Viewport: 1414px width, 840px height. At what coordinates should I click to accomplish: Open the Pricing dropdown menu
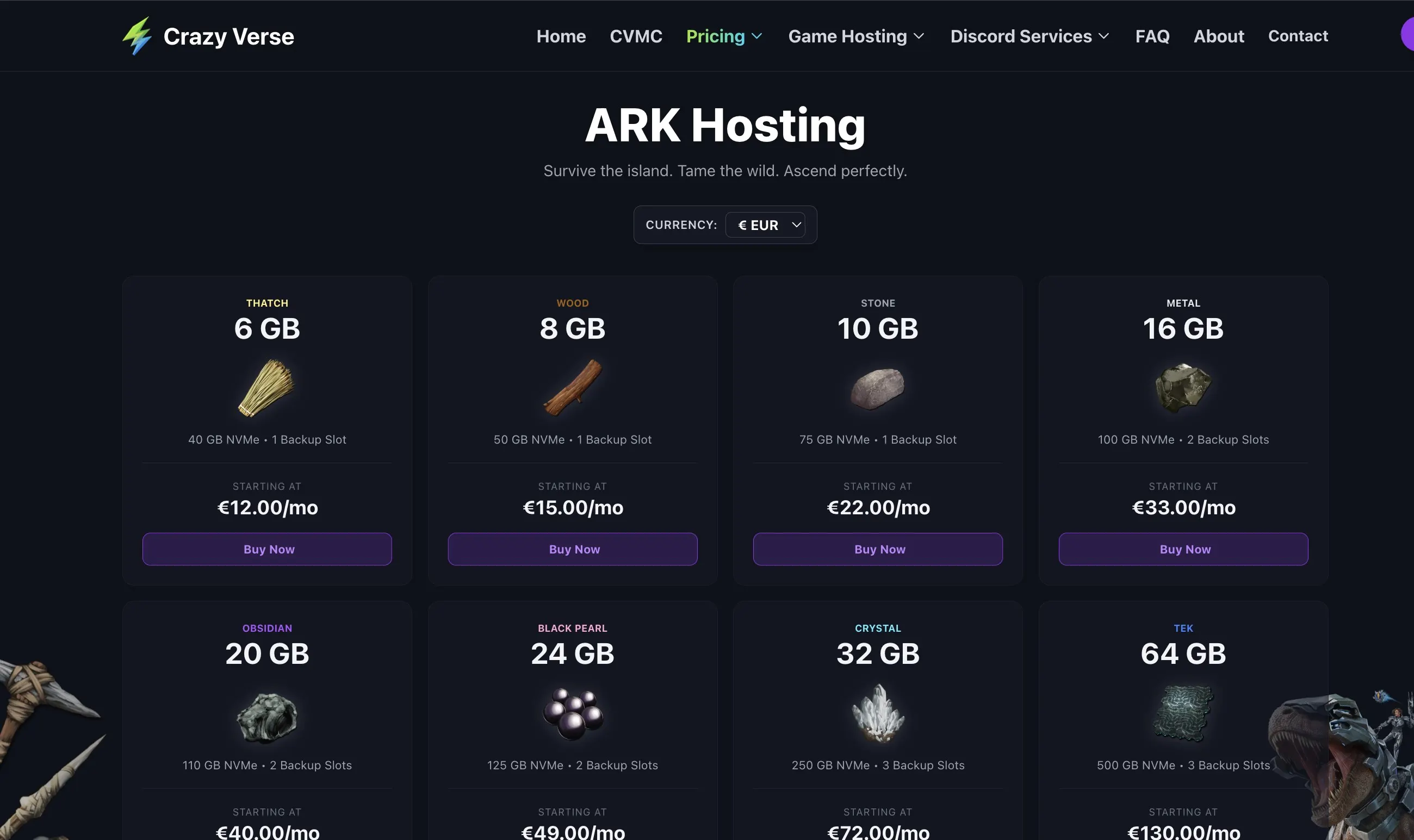pyautogui.click(x=724, y=36)
